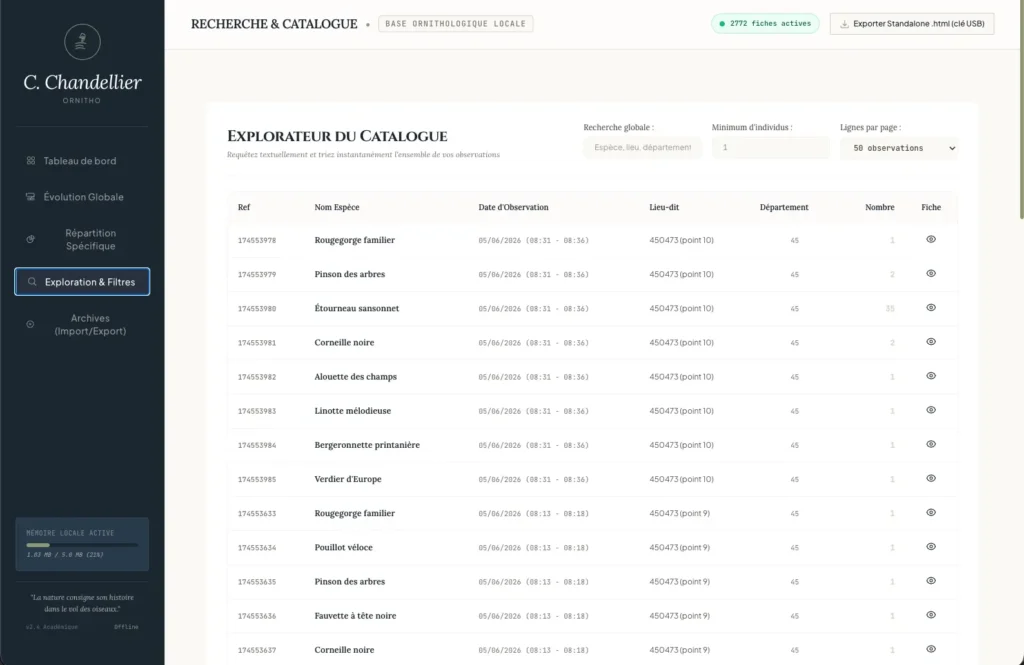
Task: Click the mémoire locale active progress bar
Action: [x=82, y=545]
